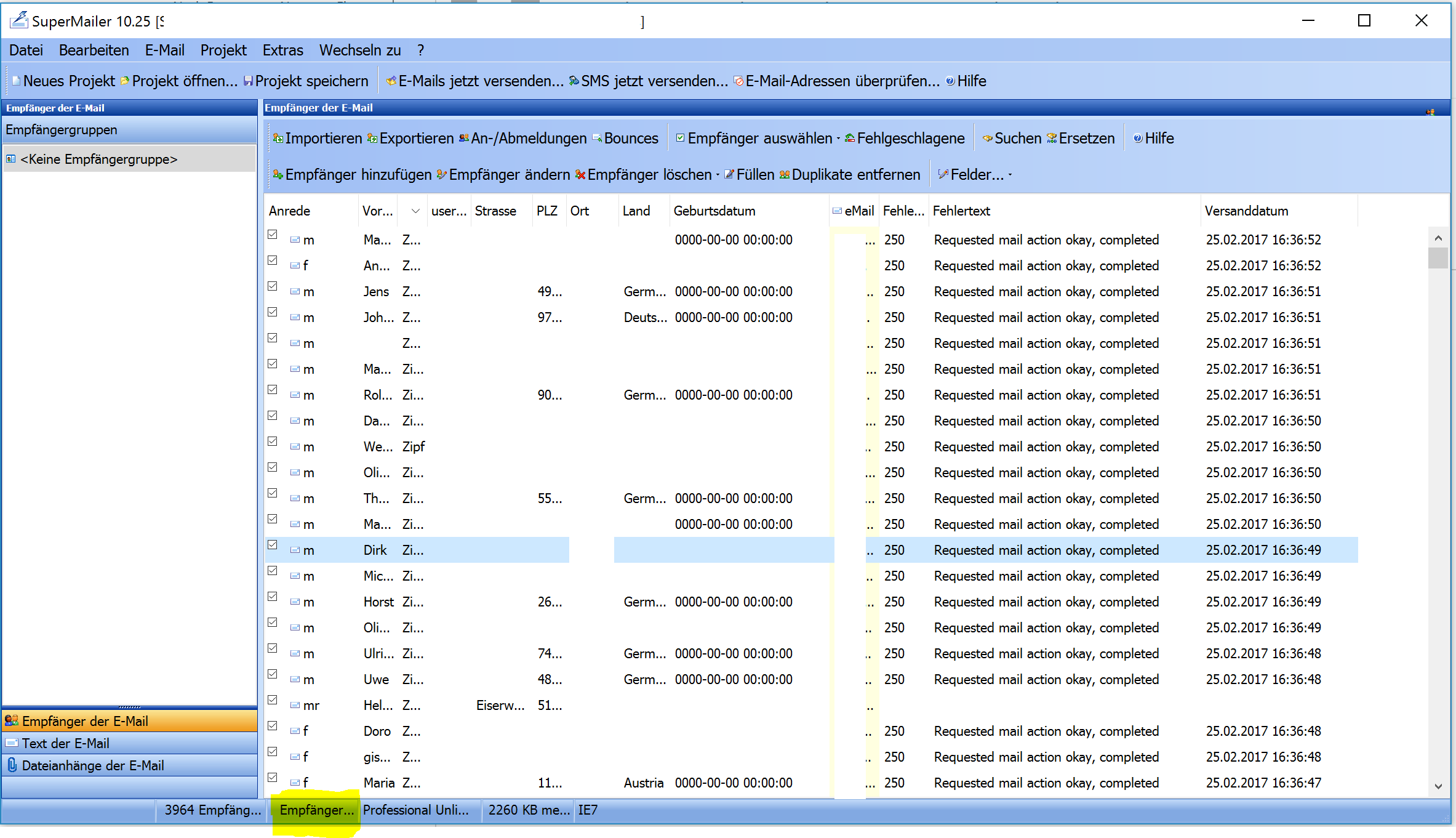Screen dimensions: 1456x838
Task: Toggle checkbox of the mr Hel... row
Action: coord(273,700)
